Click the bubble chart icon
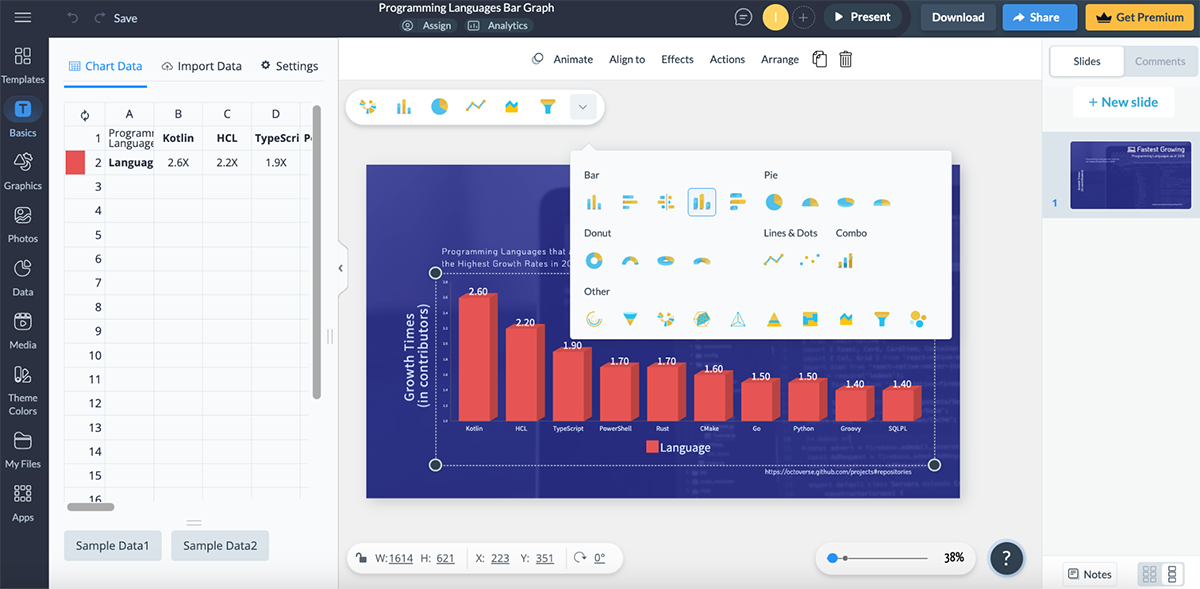This screenshot has height=589, width=1200. [x=918, y=319]
